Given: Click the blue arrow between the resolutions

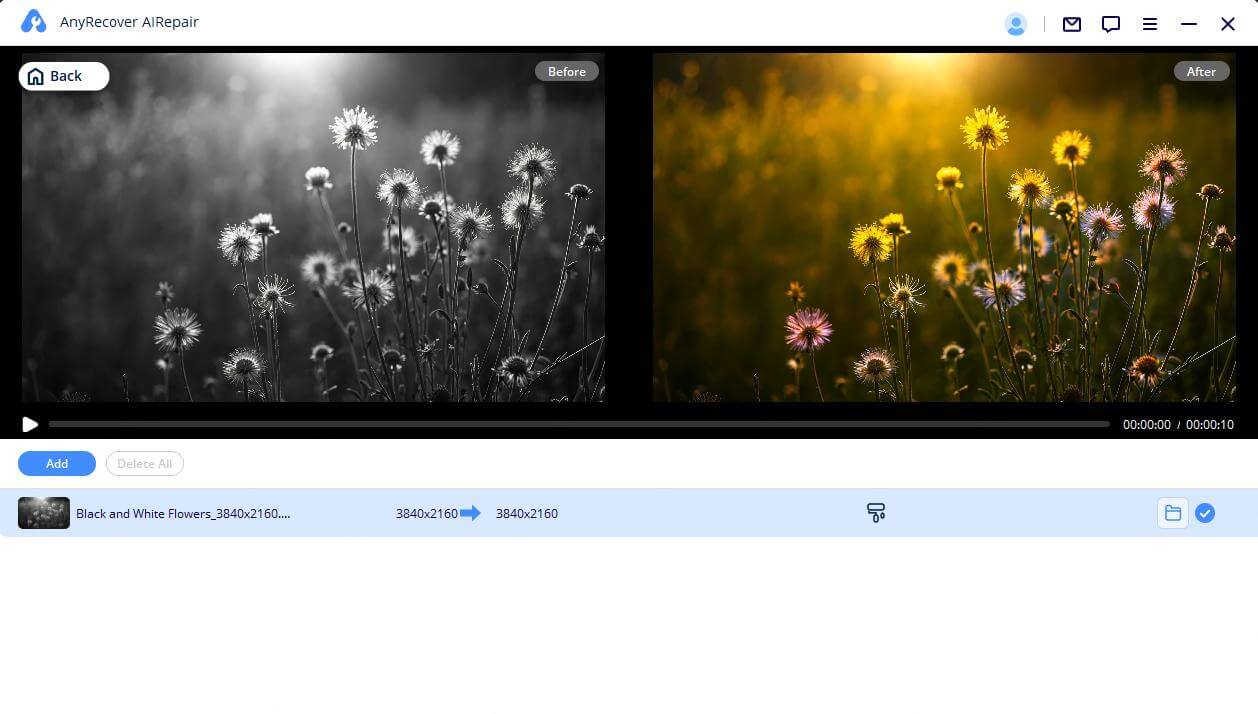Looking at the screenshot, I should point(470,513).
